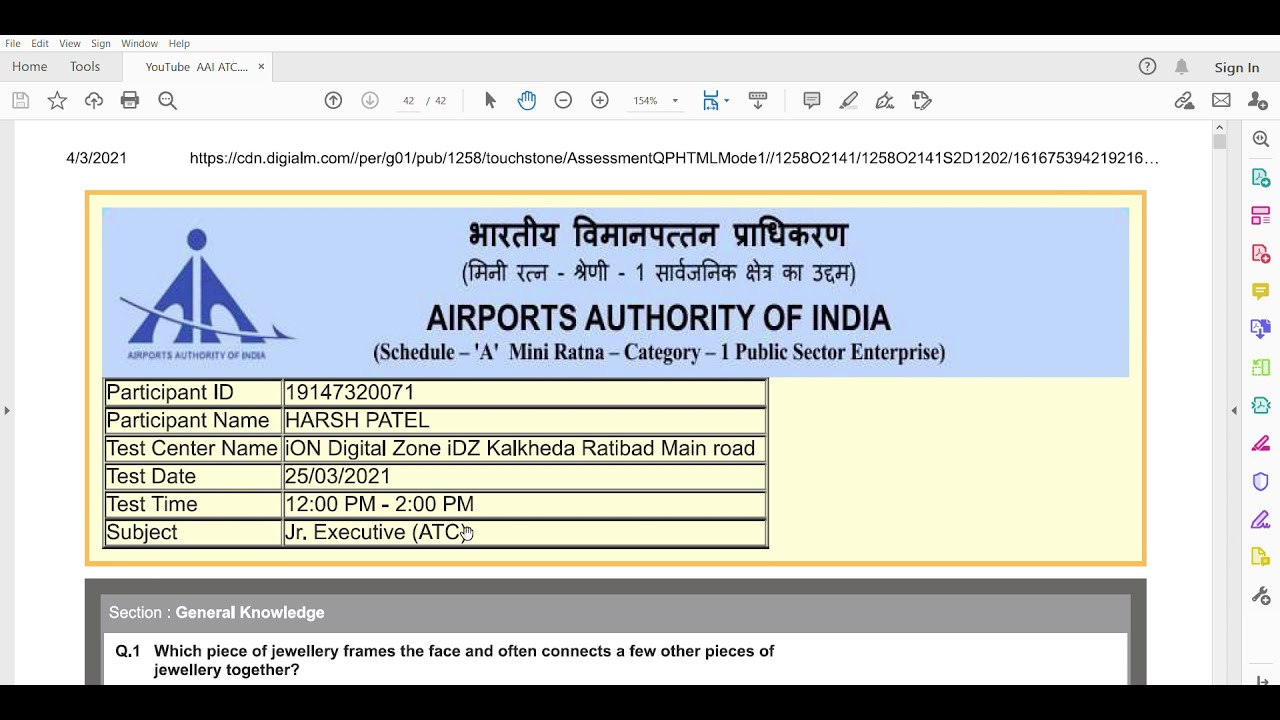
Task: Open the More Tools wrench icon
Action: coord(1261,596)
